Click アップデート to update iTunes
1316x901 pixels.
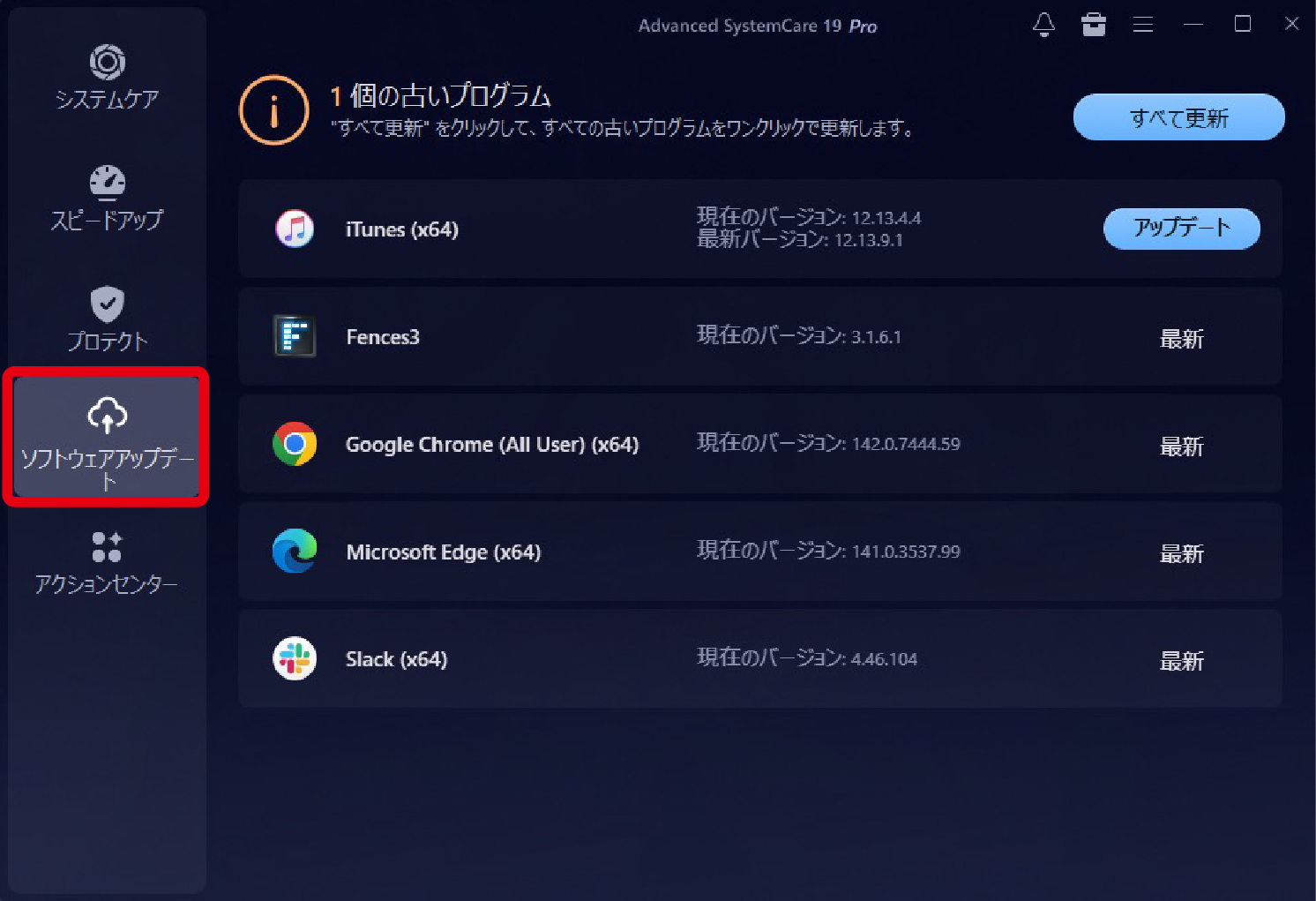1182,228
